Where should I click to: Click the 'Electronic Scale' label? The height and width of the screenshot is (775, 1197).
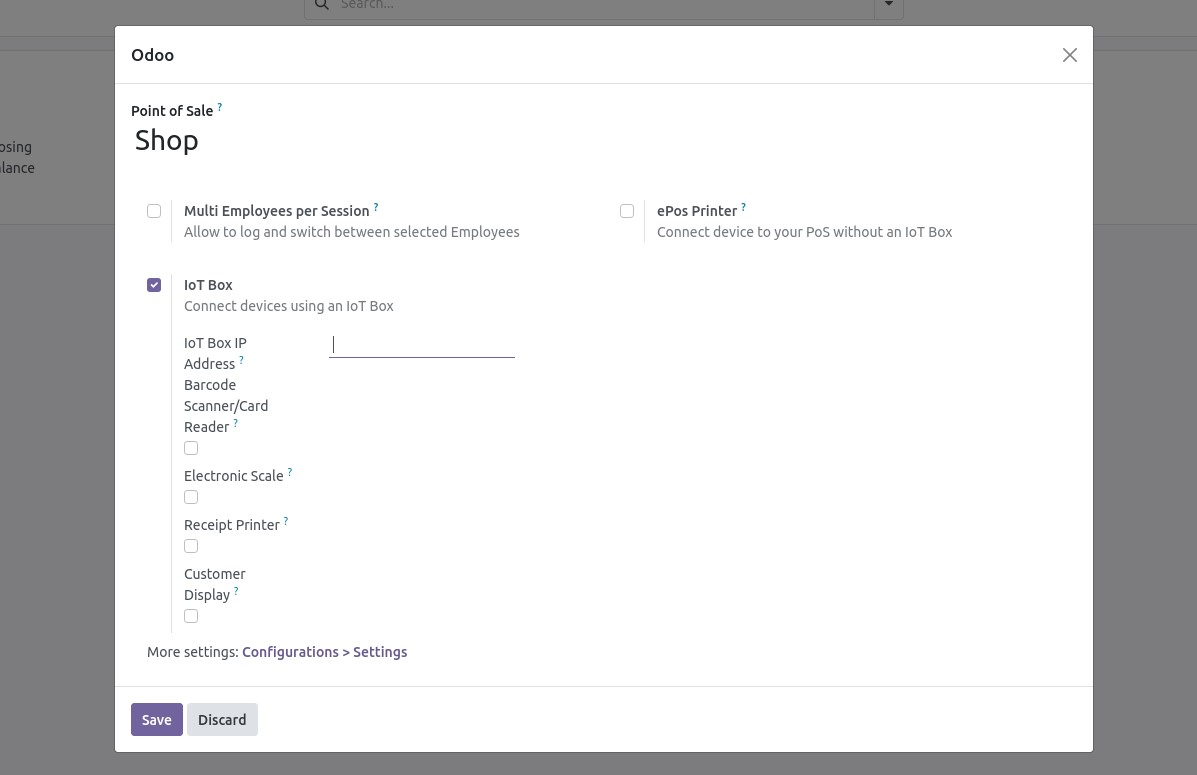[234, 476]
